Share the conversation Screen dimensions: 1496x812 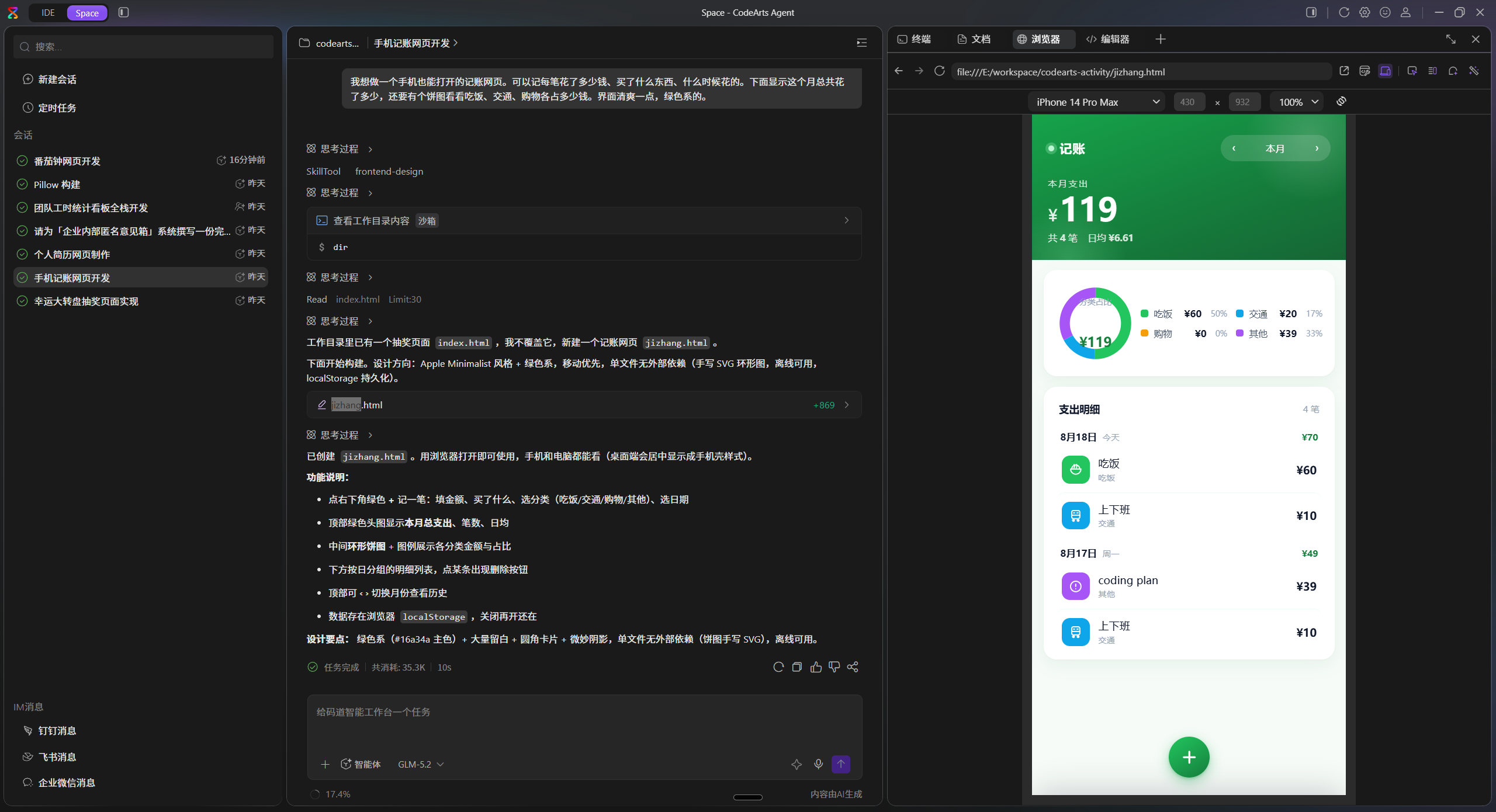click(x=853, y=667)
